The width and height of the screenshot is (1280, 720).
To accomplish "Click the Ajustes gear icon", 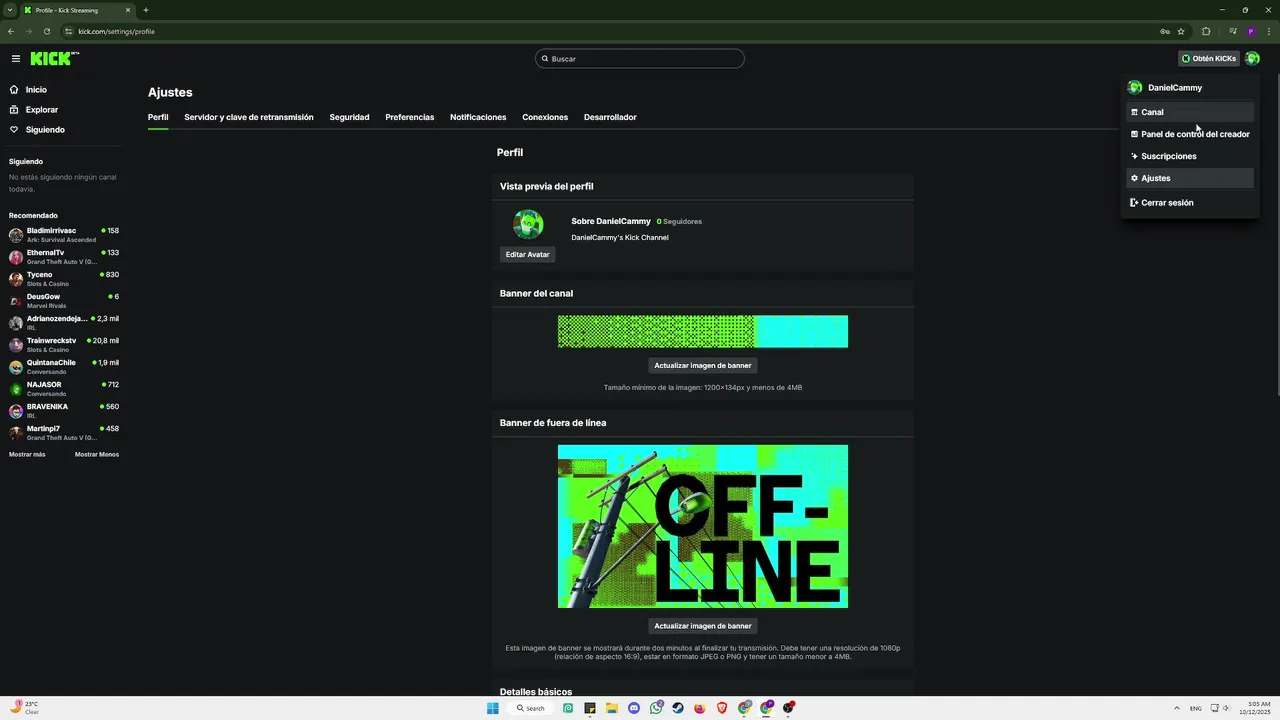I will (x=1134, y=178).
